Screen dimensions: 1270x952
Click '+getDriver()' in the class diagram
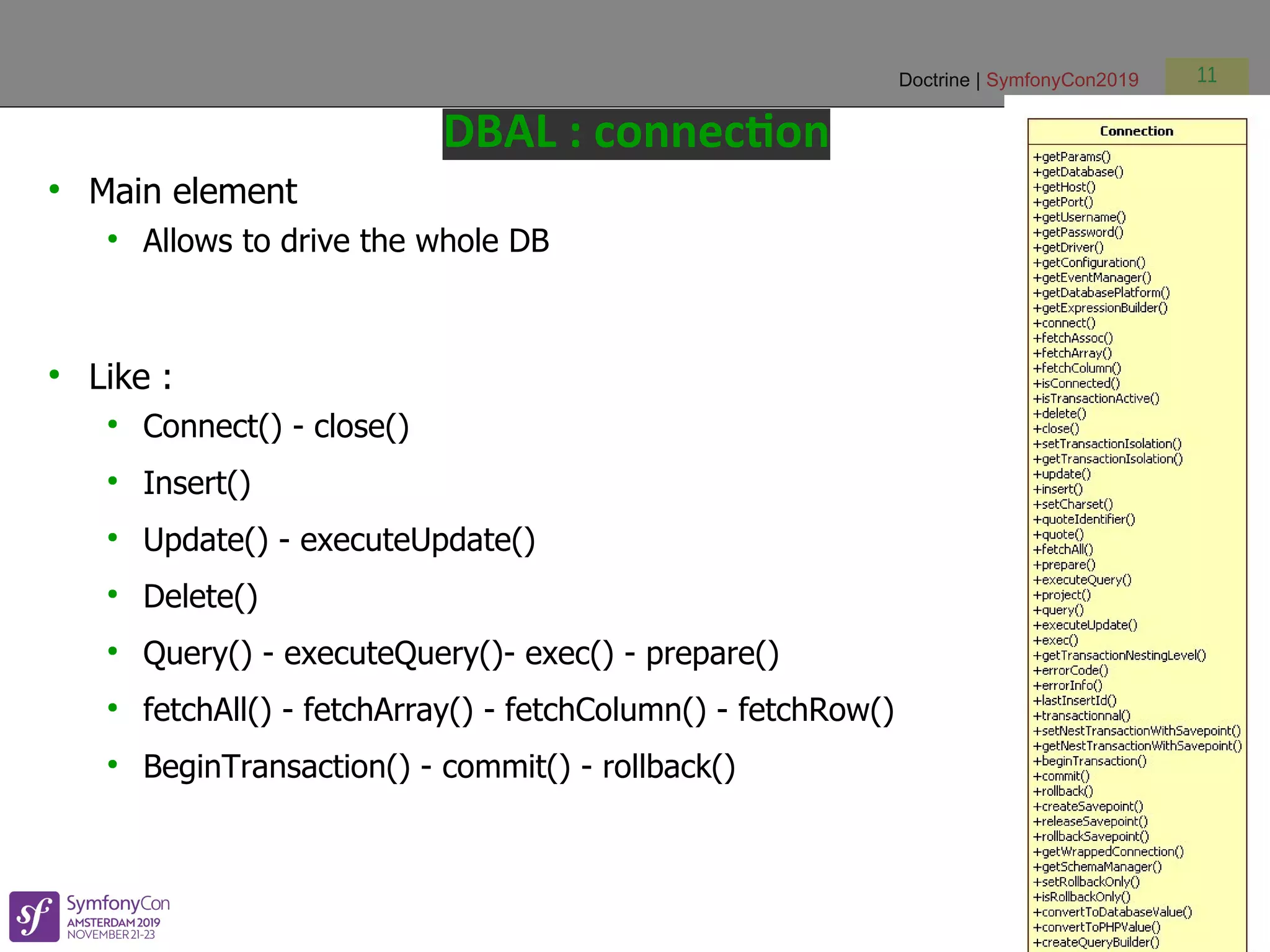[x=1068, y=247]
